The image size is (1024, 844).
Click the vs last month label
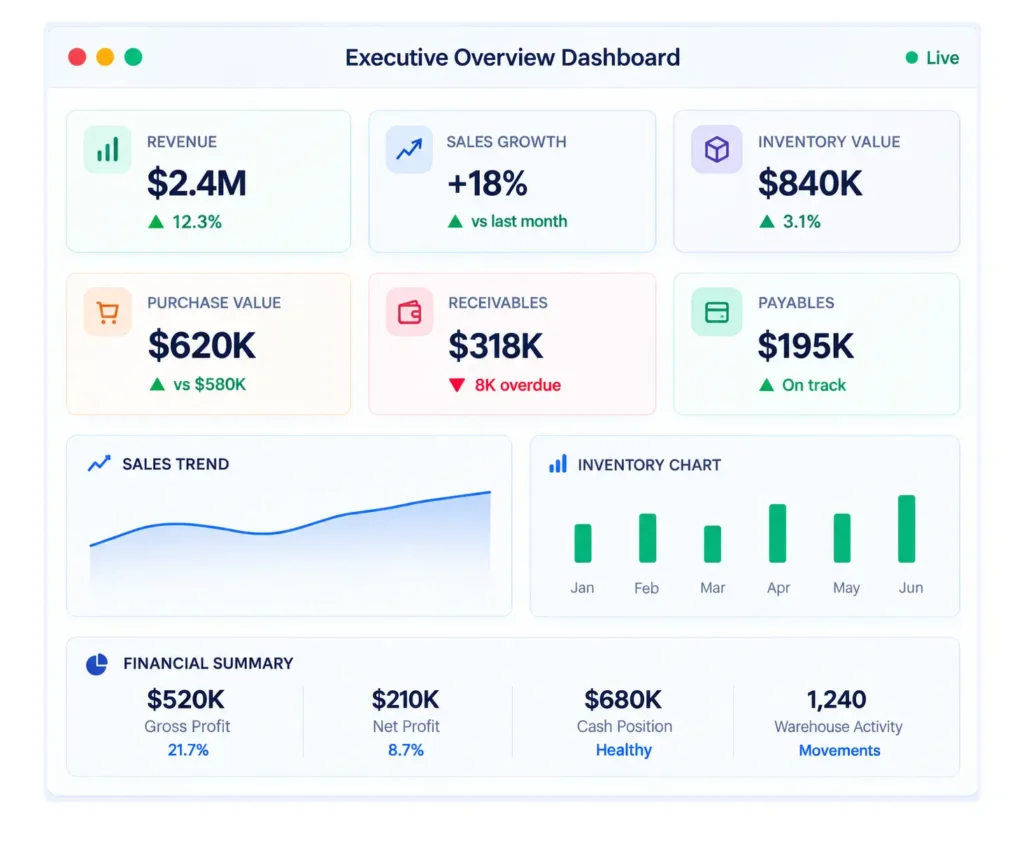click(519, 221)
